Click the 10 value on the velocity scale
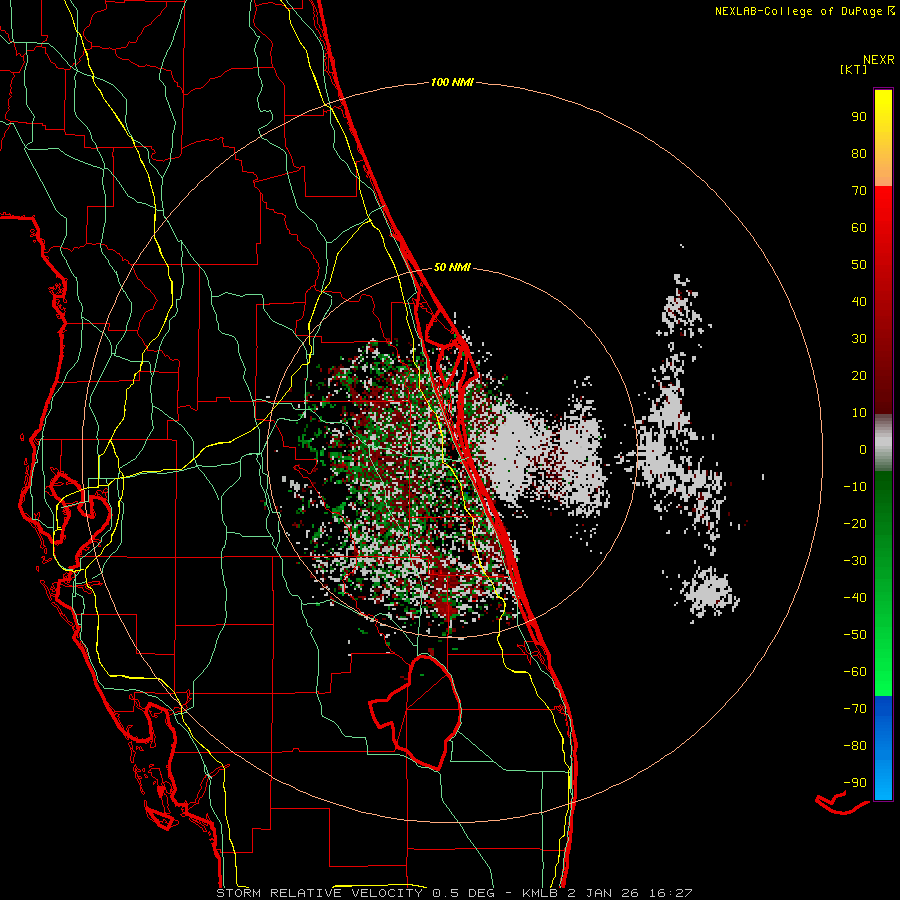This screenshot has width=900, height=900. [859, 413]
